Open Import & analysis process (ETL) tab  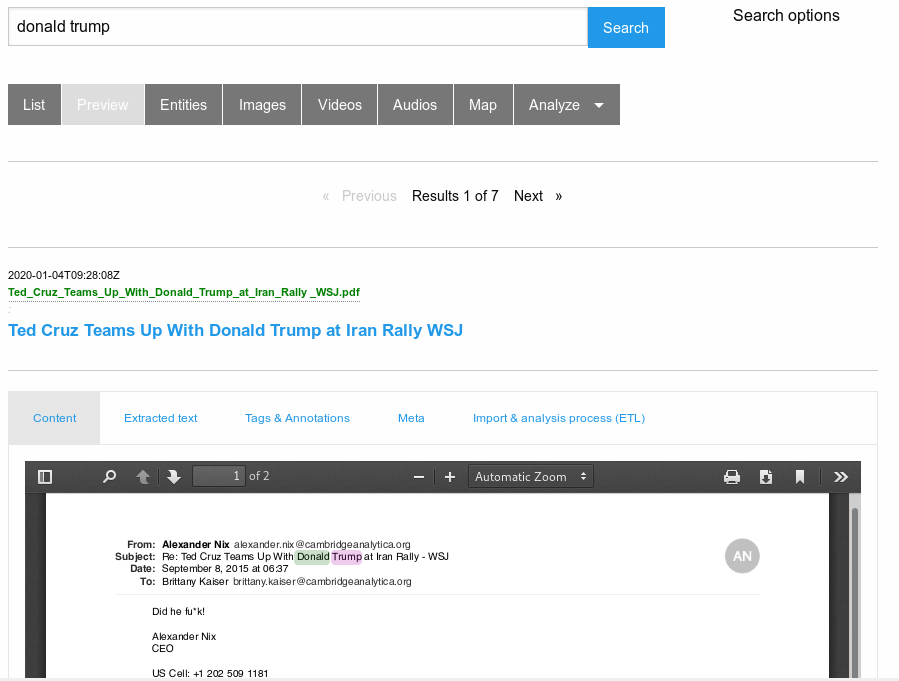point(559,418)
